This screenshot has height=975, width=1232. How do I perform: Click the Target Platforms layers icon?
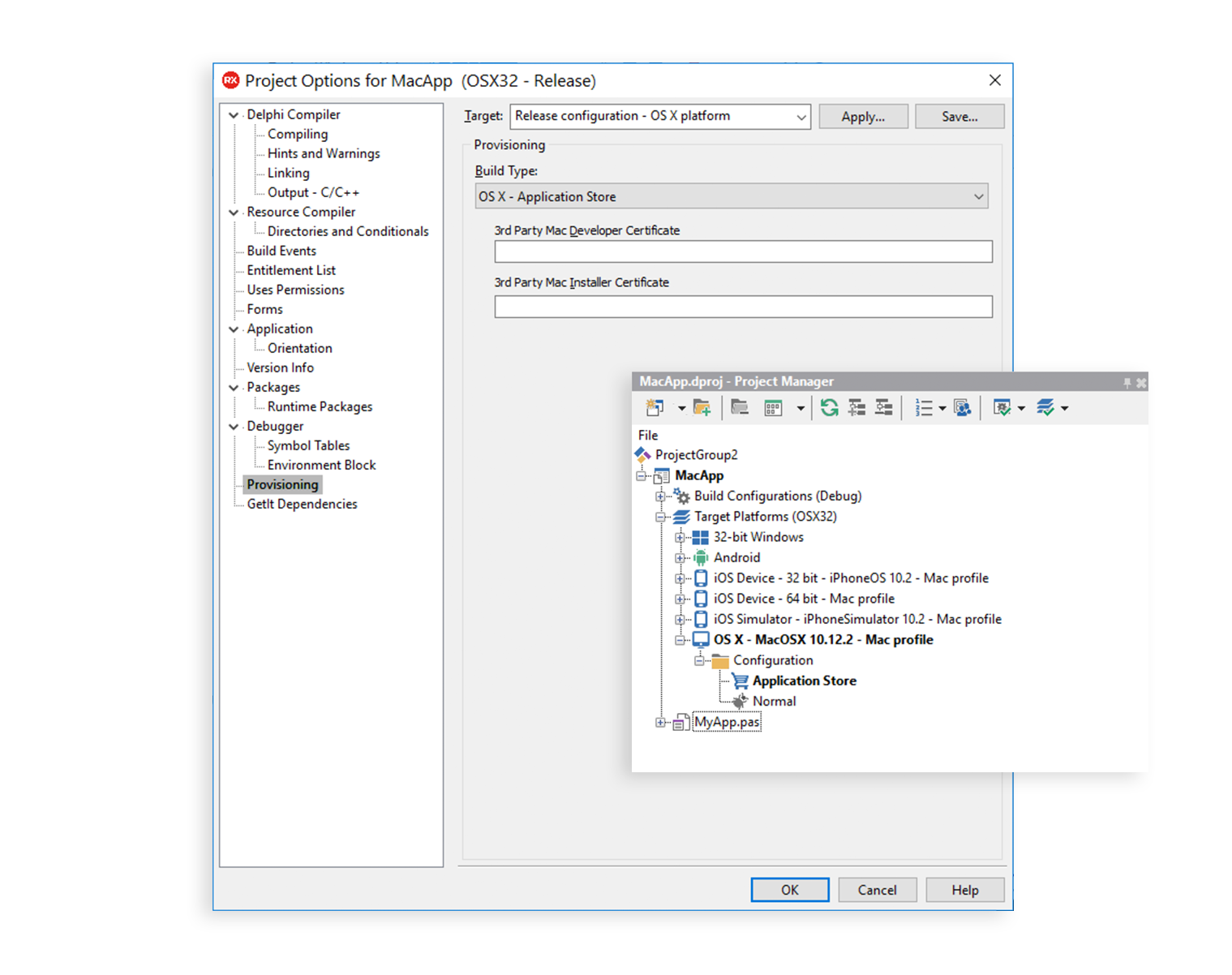[x=682, y=517]
